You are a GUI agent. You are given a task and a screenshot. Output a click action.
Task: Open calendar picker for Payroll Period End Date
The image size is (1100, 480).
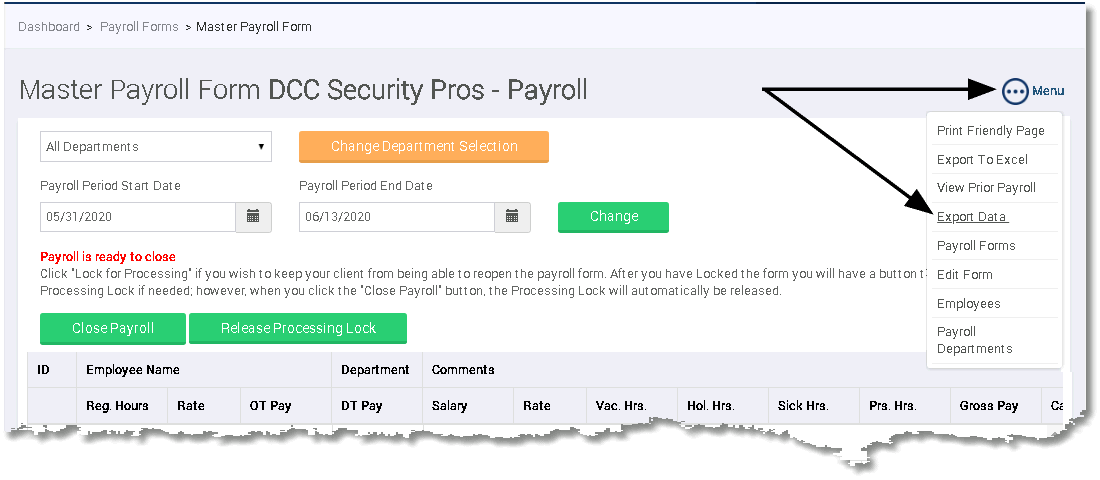coord(512,217)
